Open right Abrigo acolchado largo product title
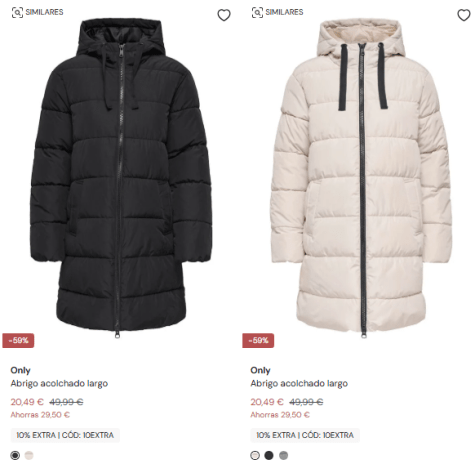 pos(299,383)
